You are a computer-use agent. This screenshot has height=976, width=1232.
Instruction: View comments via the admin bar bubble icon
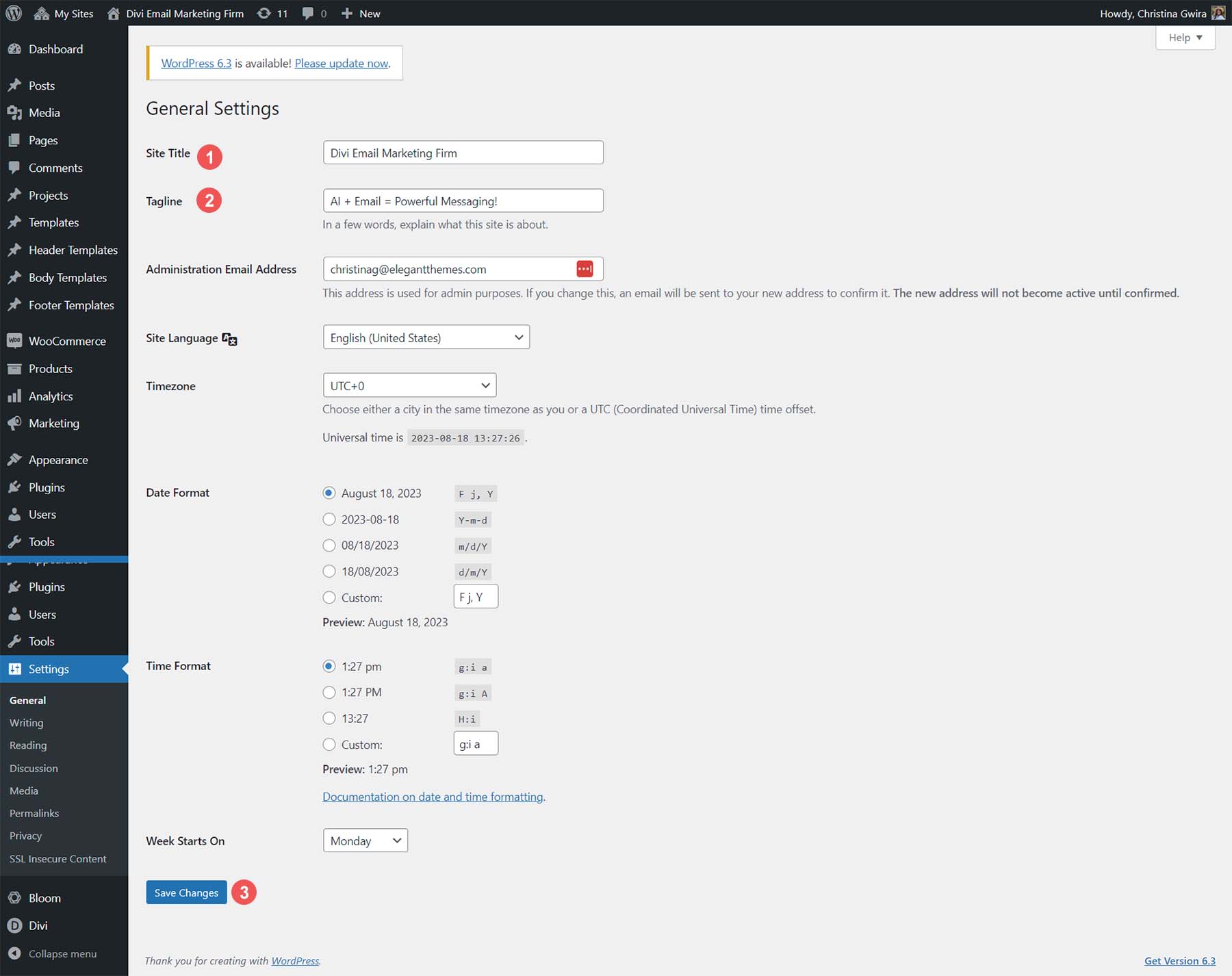[x=312, y=13]
